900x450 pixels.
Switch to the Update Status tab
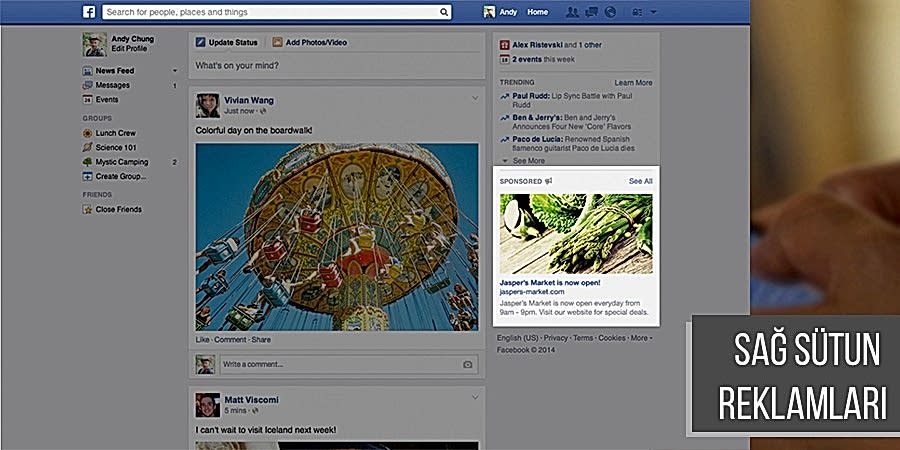227,42
